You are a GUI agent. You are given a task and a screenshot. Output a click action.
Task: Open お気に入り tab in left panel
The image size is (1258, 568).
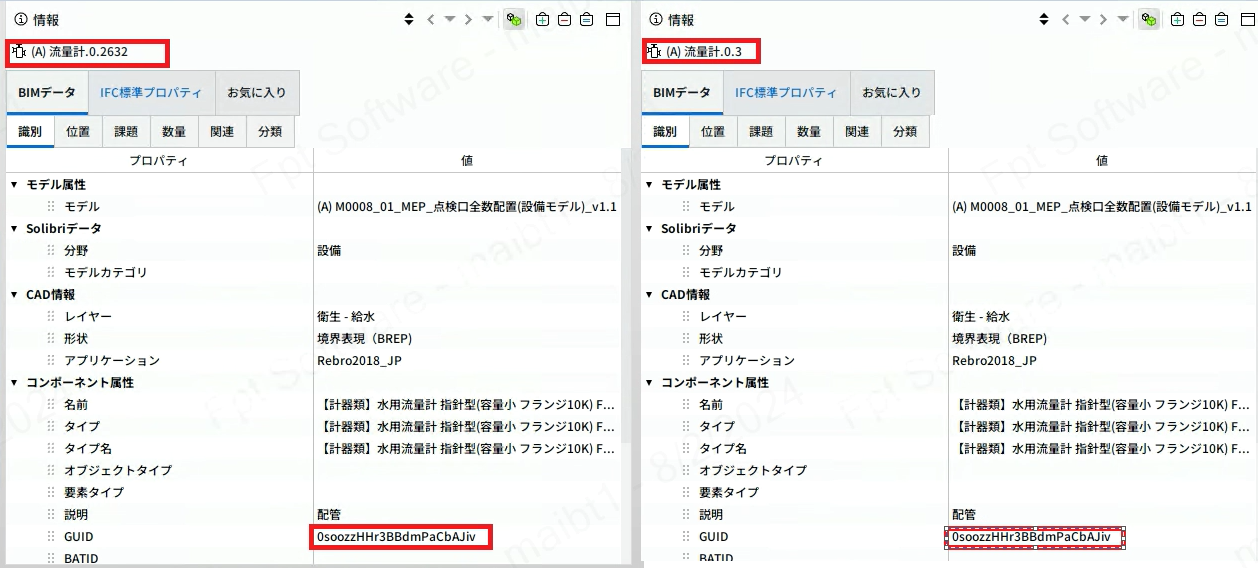[257, 92]
